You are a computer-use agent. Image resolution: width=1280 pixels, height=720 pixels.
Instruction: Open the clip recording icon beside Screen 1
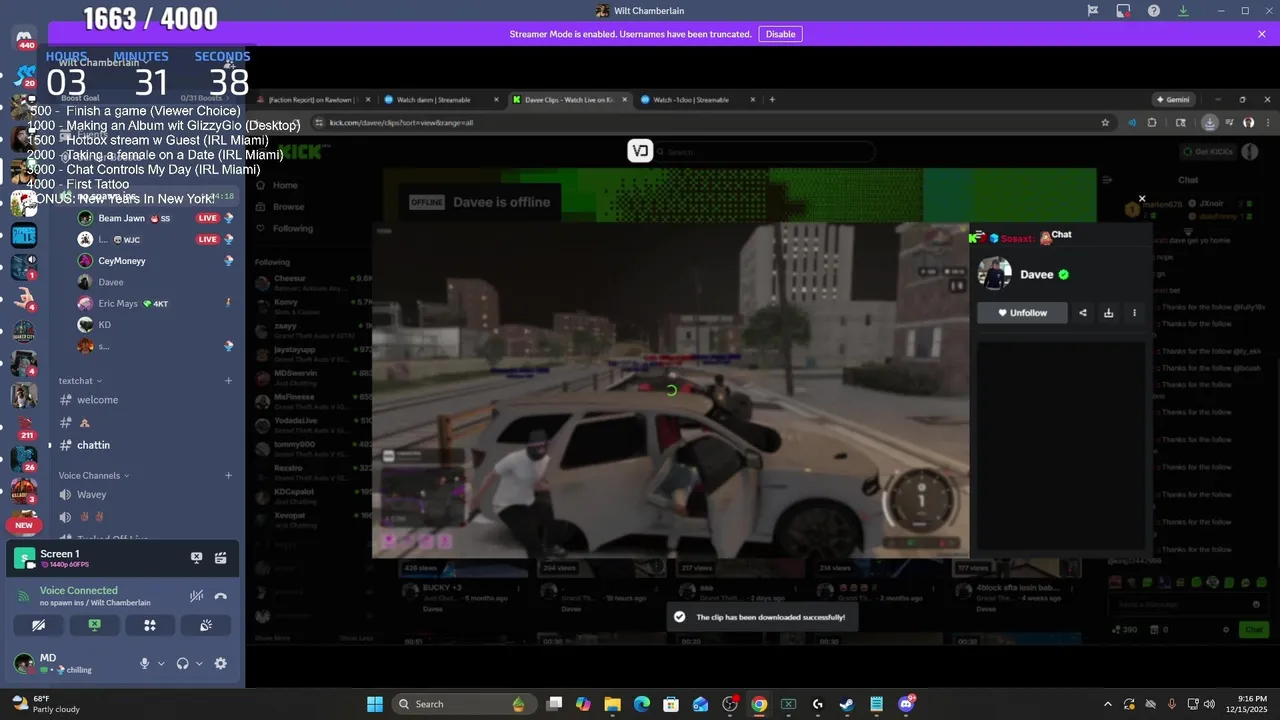click(x=221, y=558)
